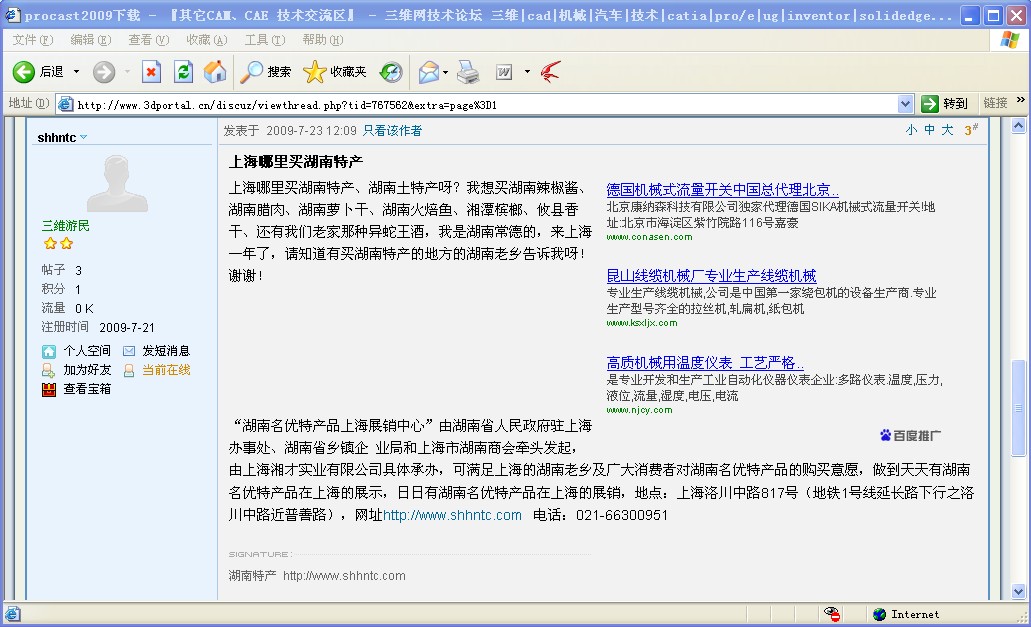Image resolution: width=1031 pixels, height=627 pixels.
Task: Open the Back button history dropdown
Action: [x=76, y=72]
